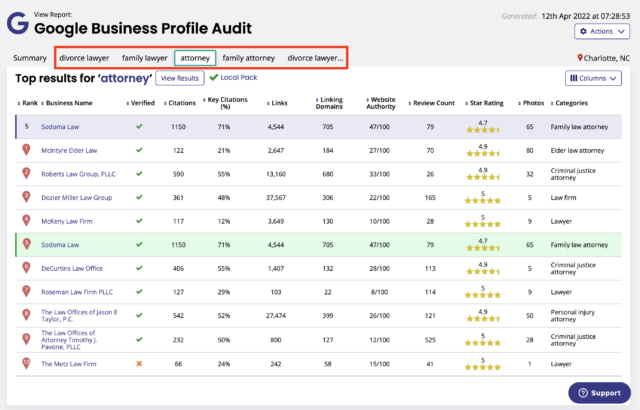This screenshot has width=640, height=410.
Task: Switch to the divorce lawyer tab
Action: pyautogui.click(x=84, y=59)
